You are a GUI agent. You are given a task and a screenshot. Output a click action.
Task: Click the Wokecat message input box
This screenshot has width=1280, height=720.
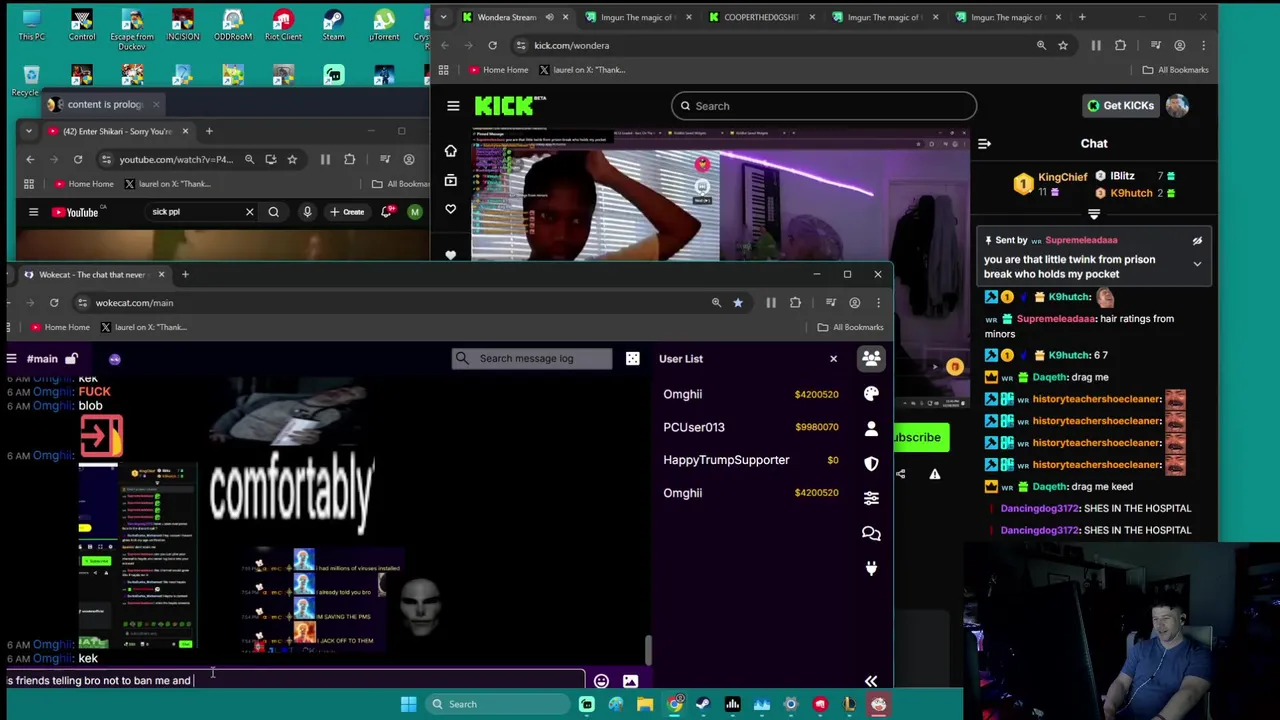(294, 681)
